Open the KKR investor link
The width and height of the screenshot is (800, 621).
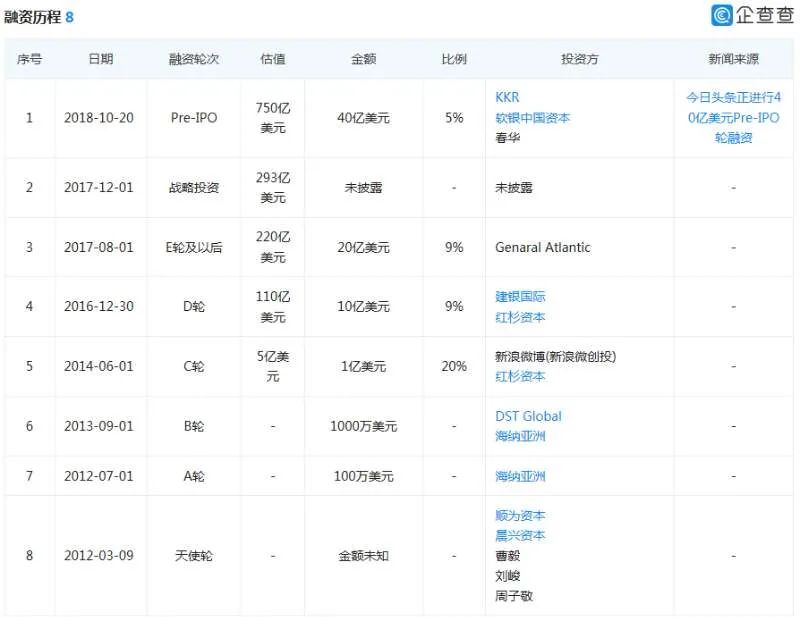pyautogui.click(x=507, y=97)
